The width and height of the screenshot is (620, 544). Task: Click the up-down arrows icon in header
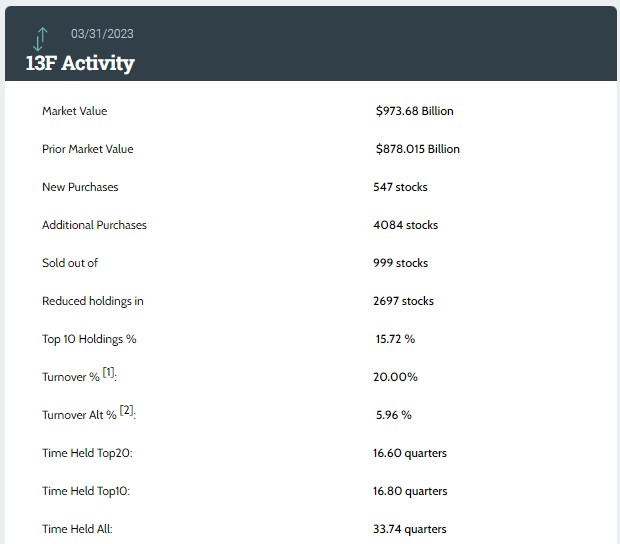point(40,38)
